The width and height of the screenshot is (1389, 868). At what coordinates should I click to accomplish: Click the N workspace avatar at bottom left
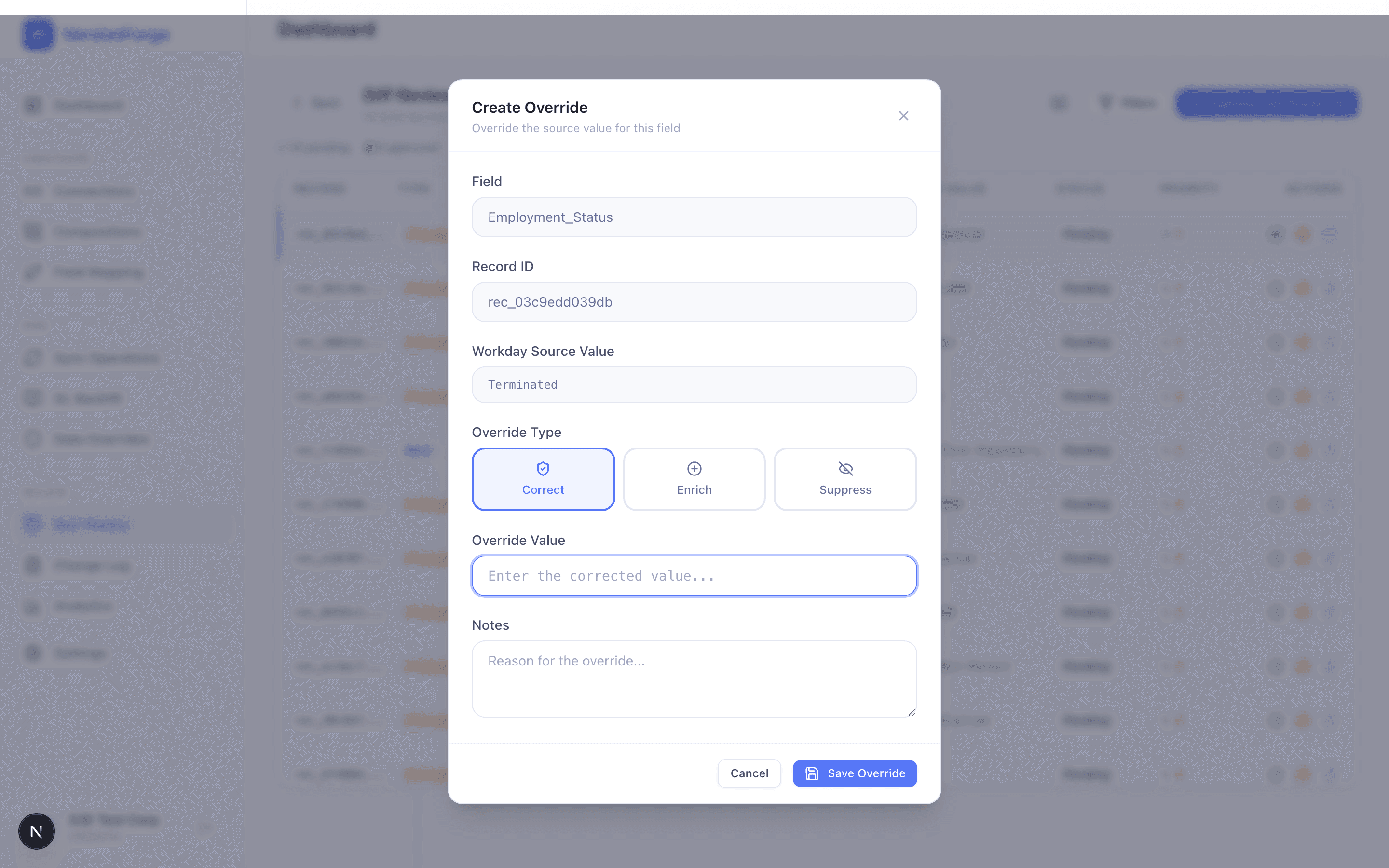click(36, 831)
